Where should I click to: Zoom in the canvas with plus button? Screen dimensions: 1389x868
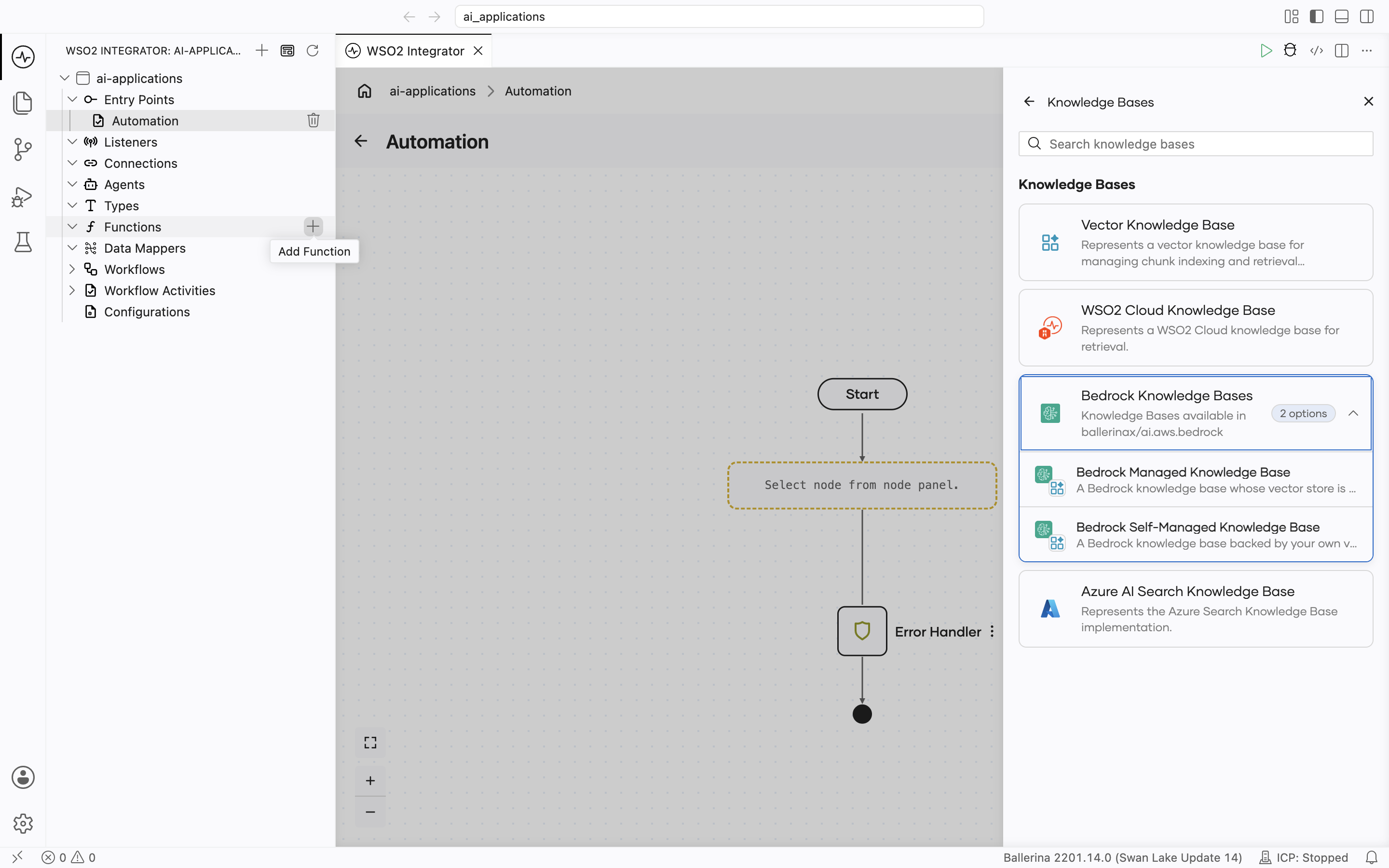coord(370,781)
